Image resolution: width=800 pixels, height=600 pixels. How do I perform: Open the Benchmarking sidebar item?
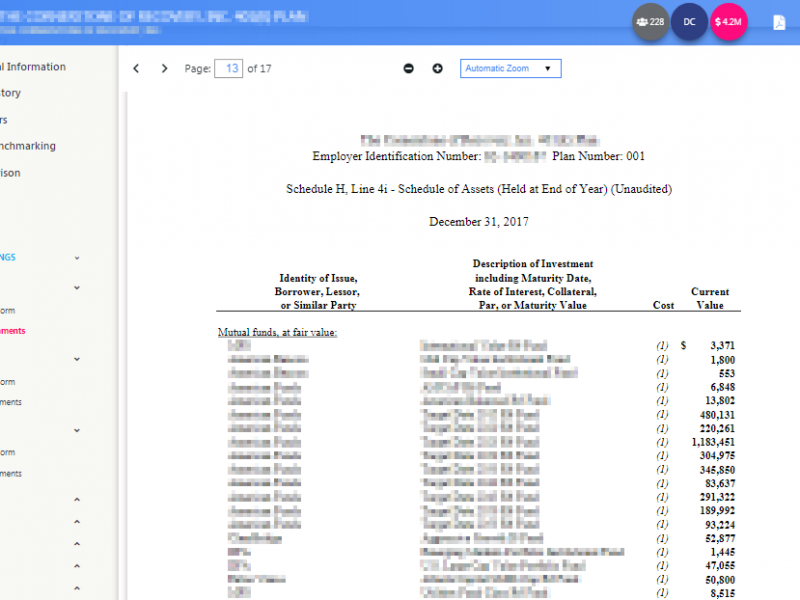(28, 146)
